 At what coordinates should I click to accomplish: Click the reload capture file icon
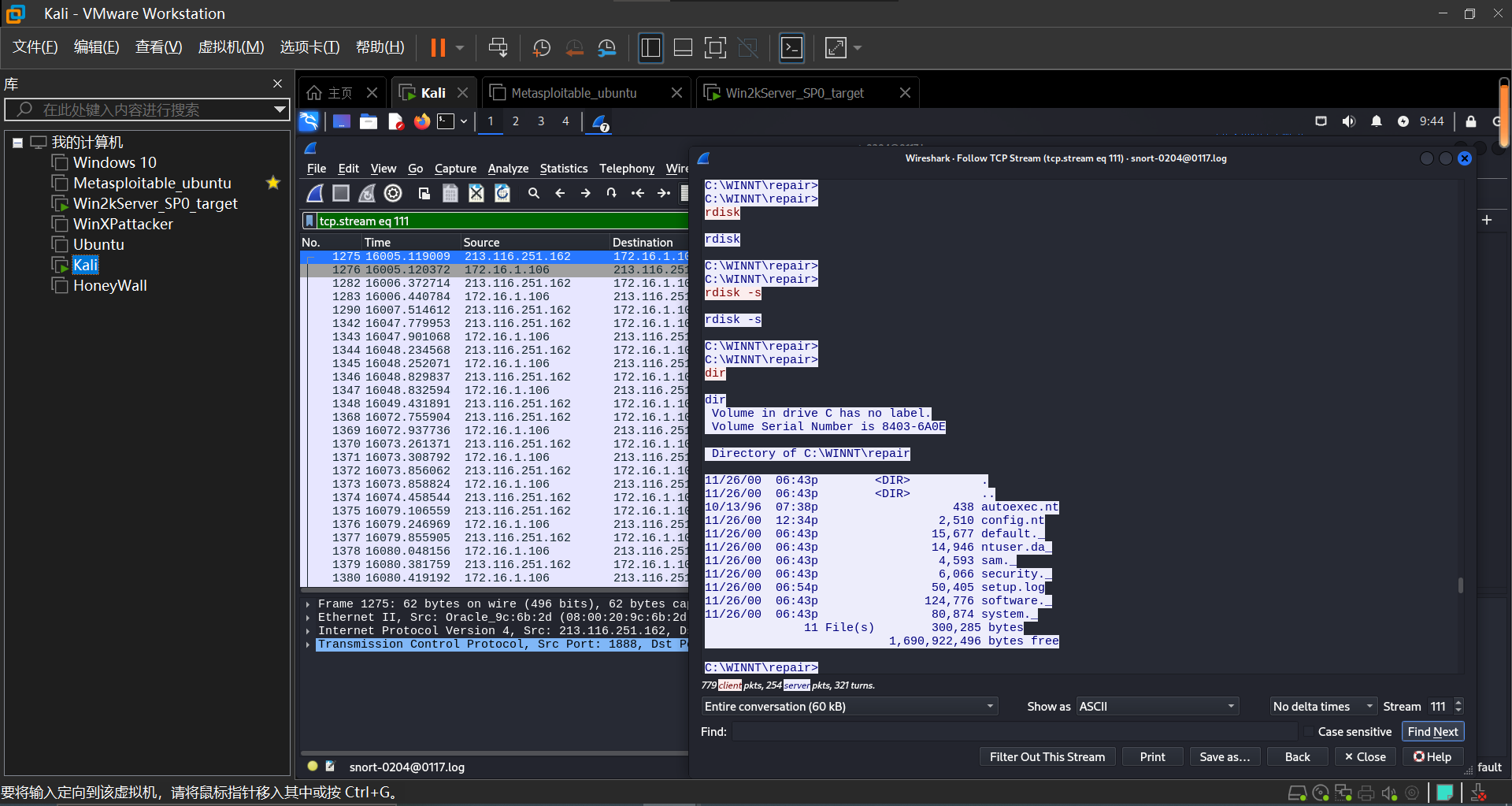coord(502,193)
